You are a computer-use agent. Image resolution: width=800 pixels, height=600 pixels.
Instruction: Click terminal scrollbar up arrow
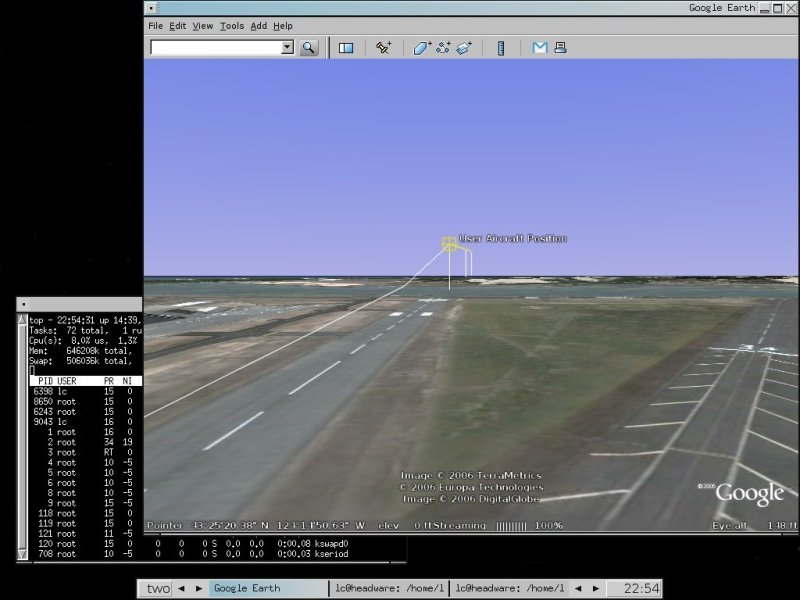[x=22, y=320]
